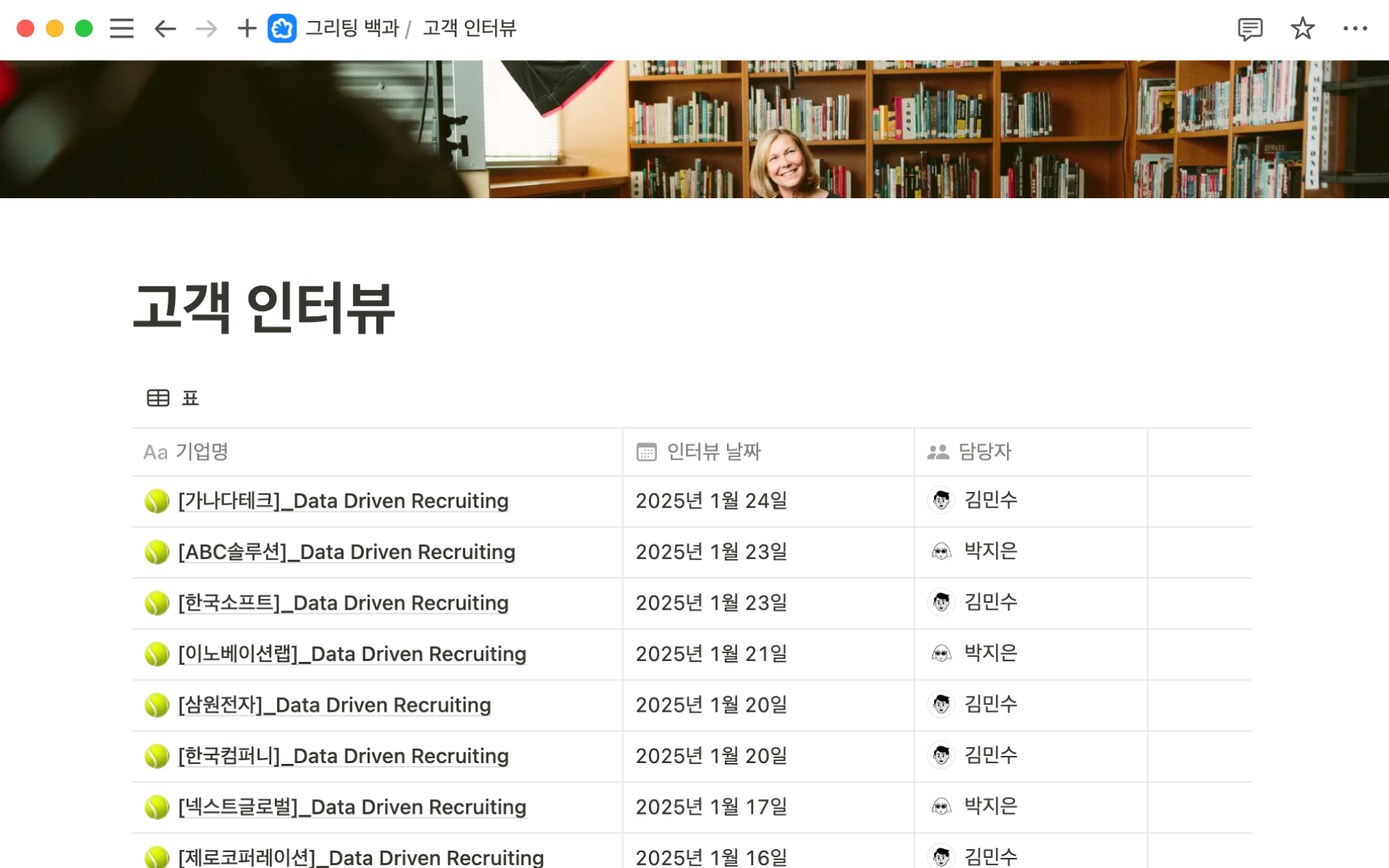Click the comments icon in the top bar
This screenshot has height=868, width=1389.
(x=1249, y=28)
